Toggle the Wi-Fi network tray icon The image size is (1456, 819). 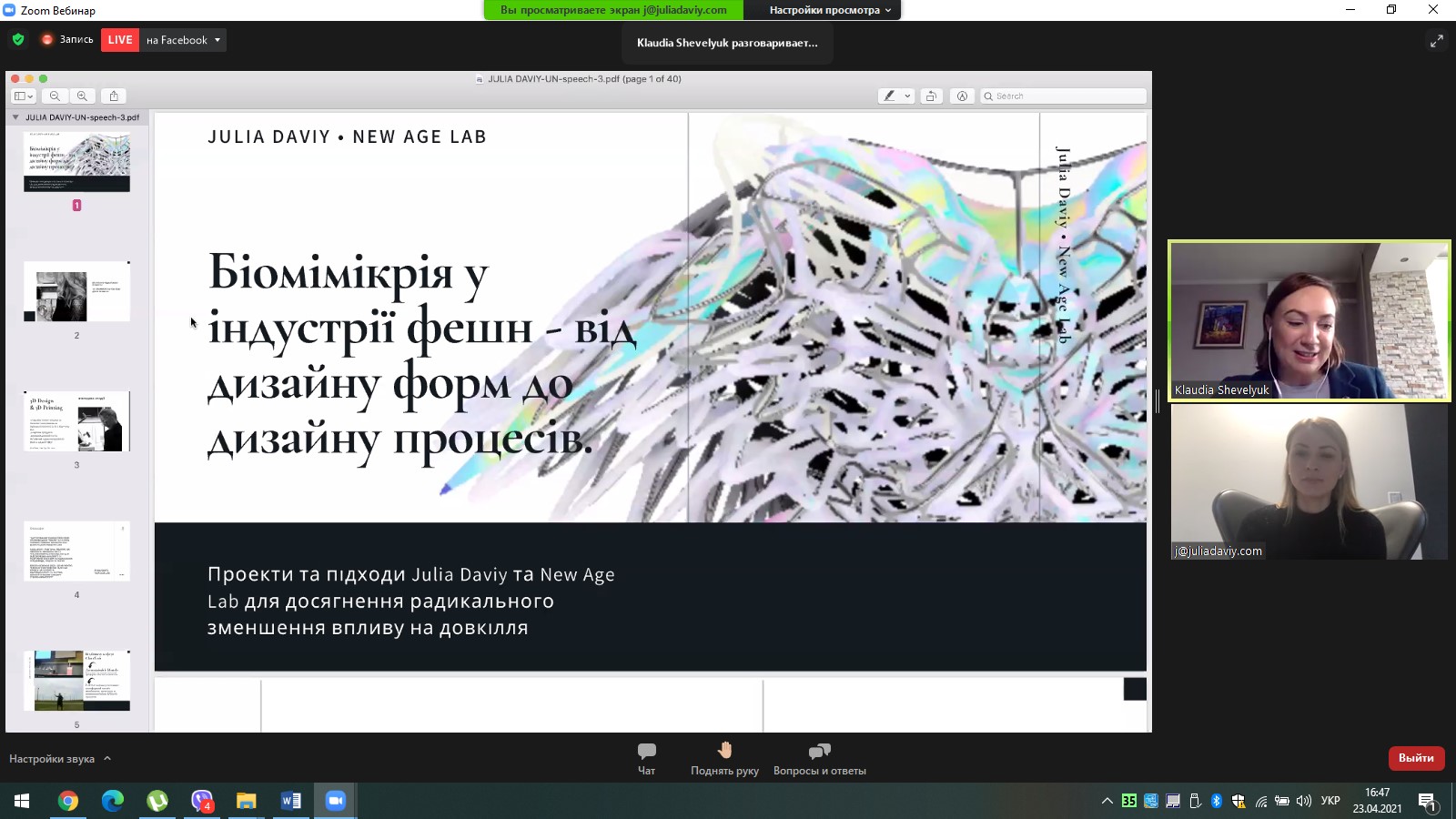(x=1261, y=803)
